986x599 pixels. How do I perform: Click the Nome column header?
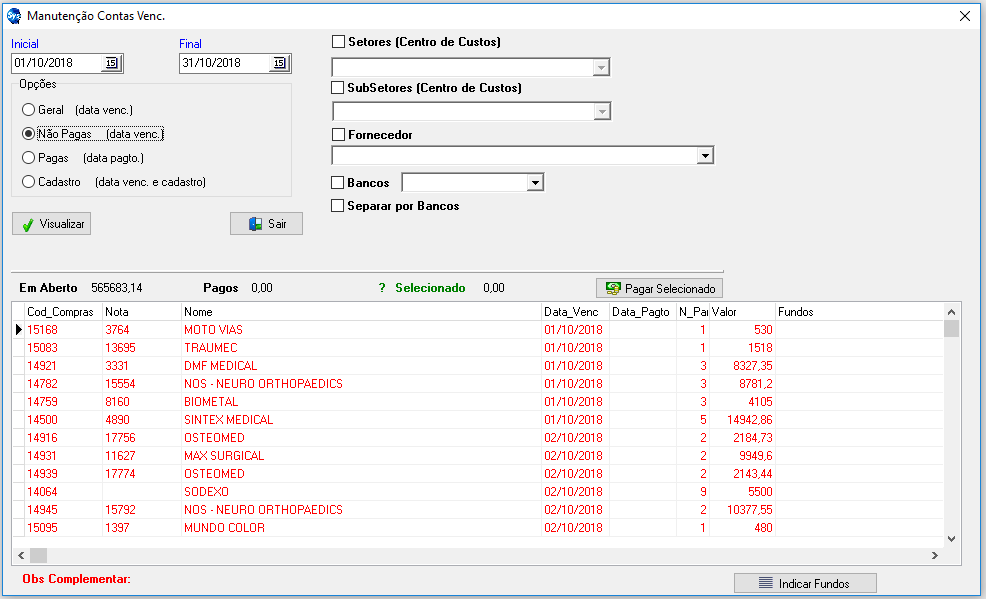tap(360, 312)
